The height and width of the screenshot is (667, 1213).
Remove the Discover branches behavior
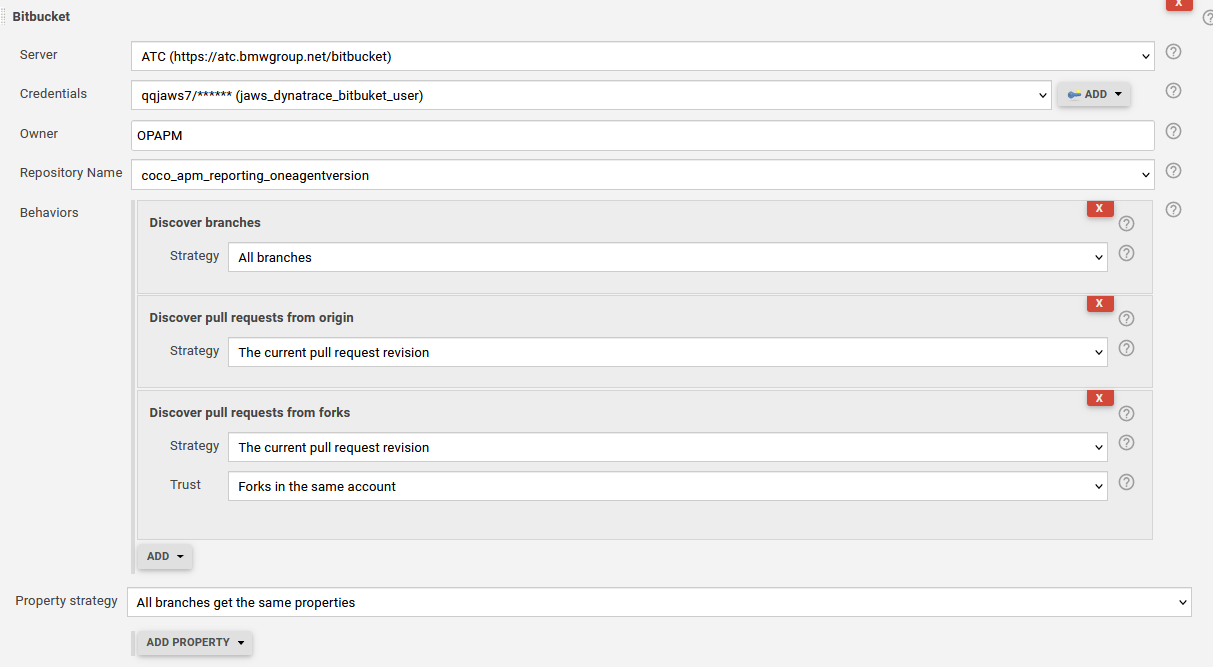click(1099, 208)
